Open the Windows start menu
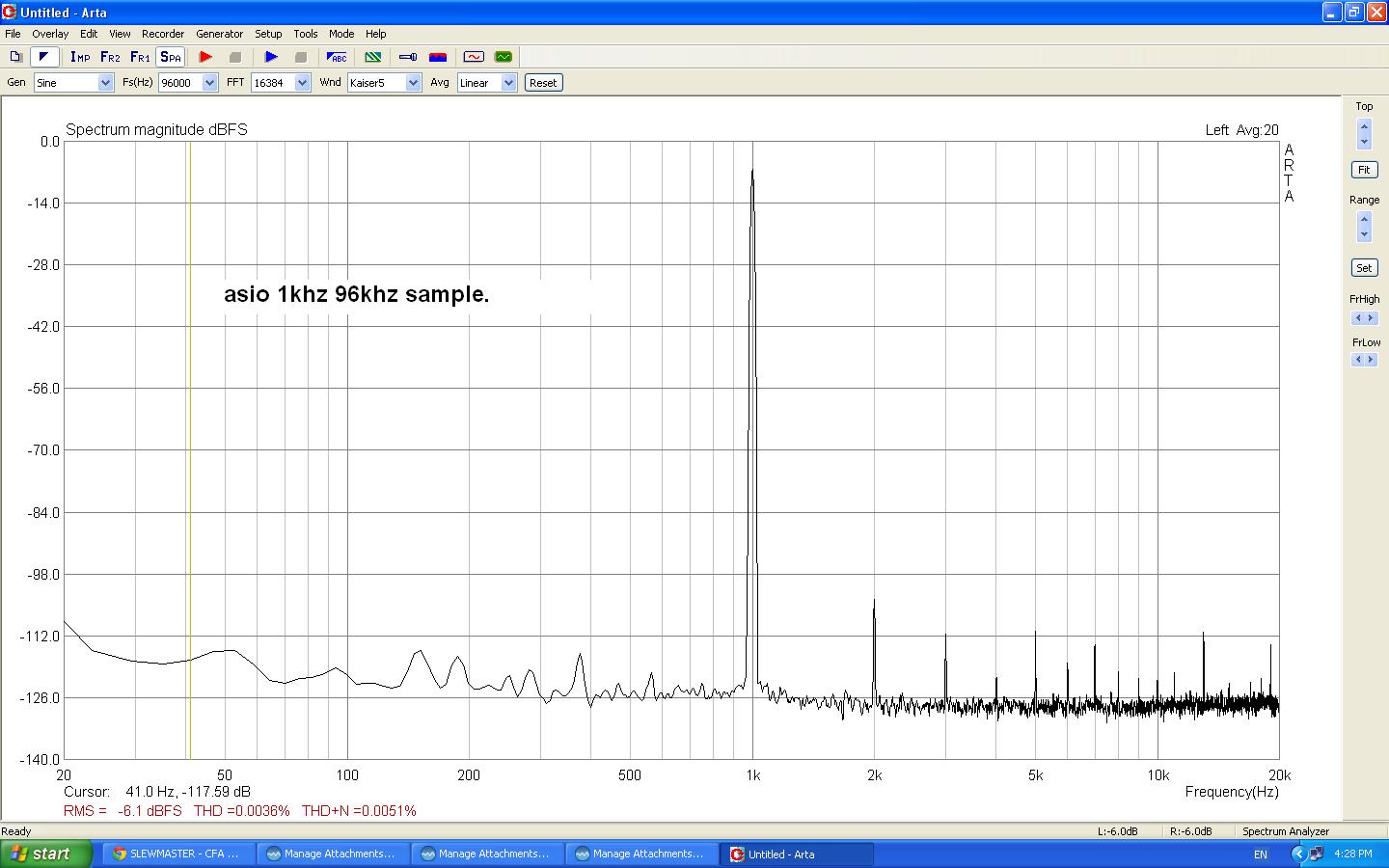The image size is (1389, 868). [46, 854]
